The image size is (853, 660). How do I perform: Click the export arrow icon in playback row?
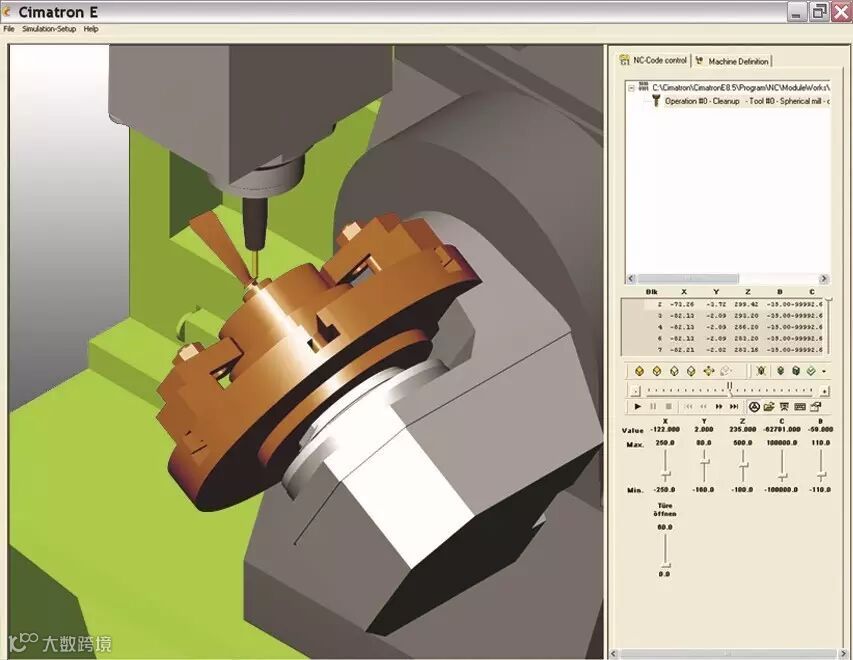click(x=815, y=406)
